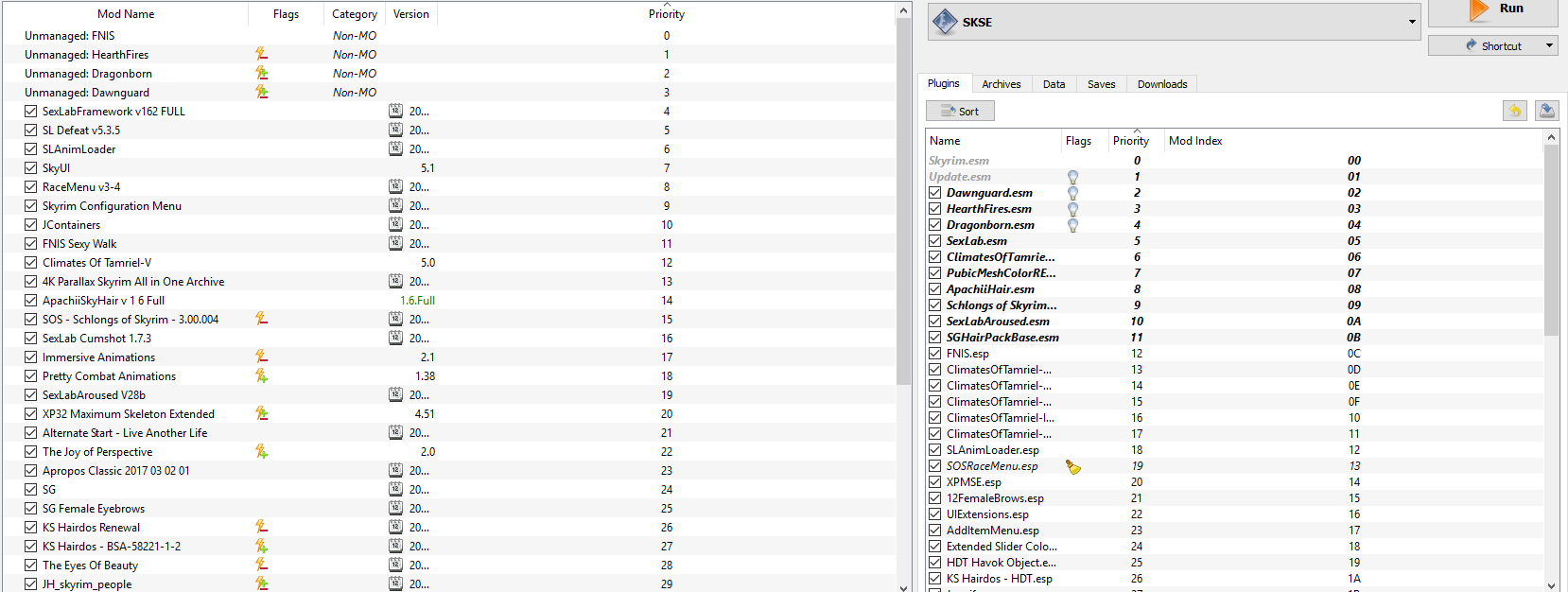This screenshot has height=592, width=1568.
Task: Click the create plugin list backup icon
Action: [x=1546, y=111]
